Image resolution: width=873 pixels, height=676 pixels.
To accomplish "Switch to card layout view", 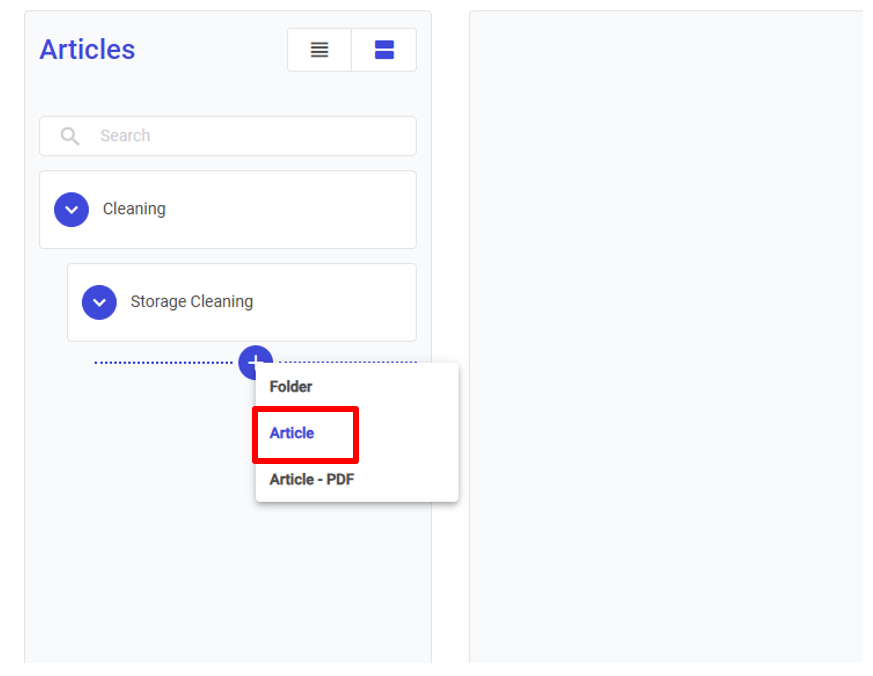I will click(384, 50).
